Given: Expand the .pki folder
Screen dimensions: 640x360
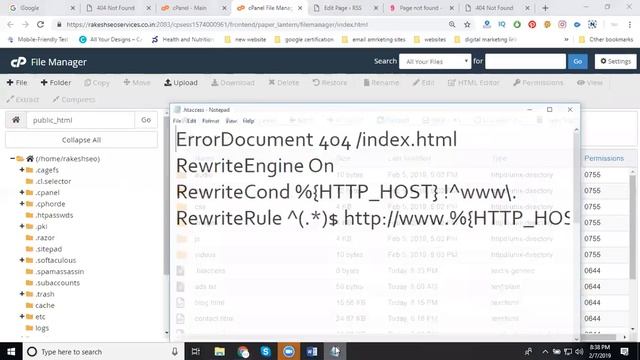Looking at the screenshot, I should click(22, 226).
